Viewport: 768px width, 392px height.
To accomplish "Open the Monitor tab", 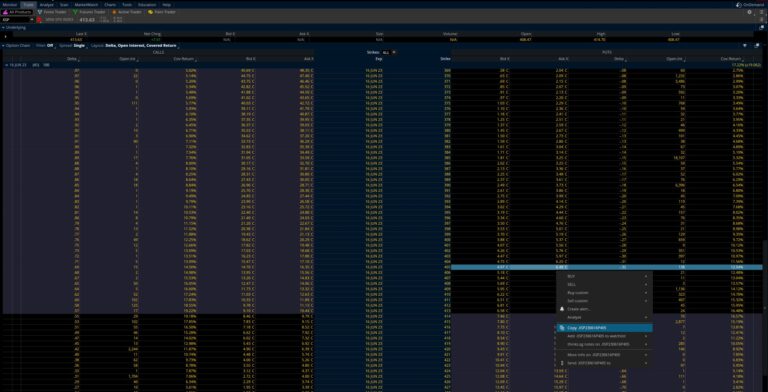I will [x=10, y=4].
